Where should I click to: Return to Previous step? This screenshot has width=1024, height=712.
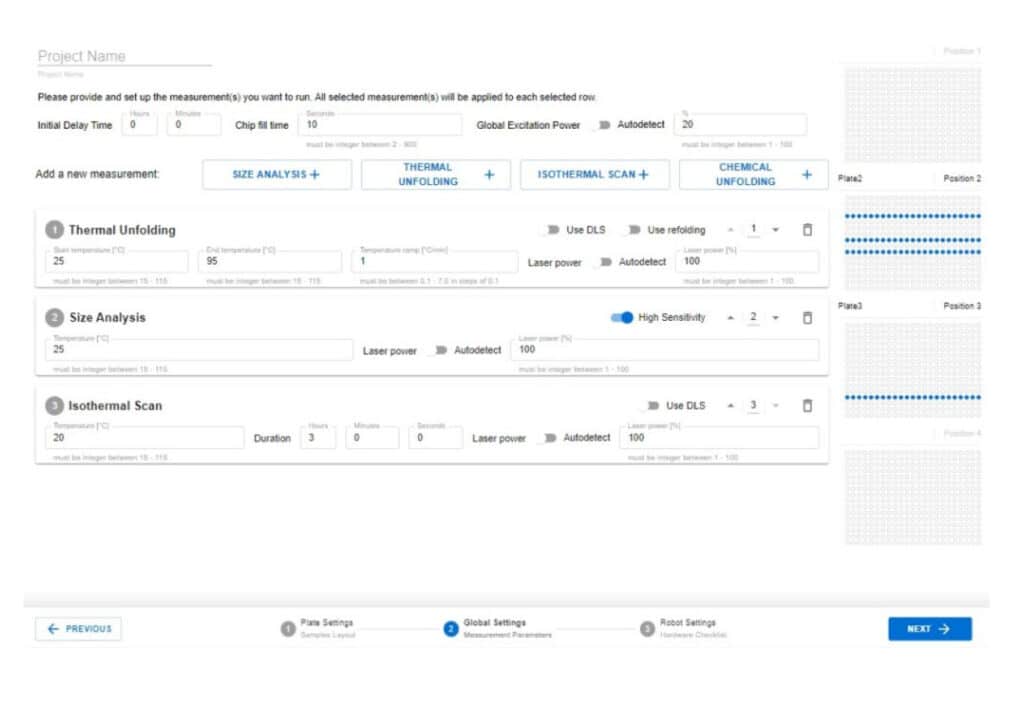pos(79,629)
